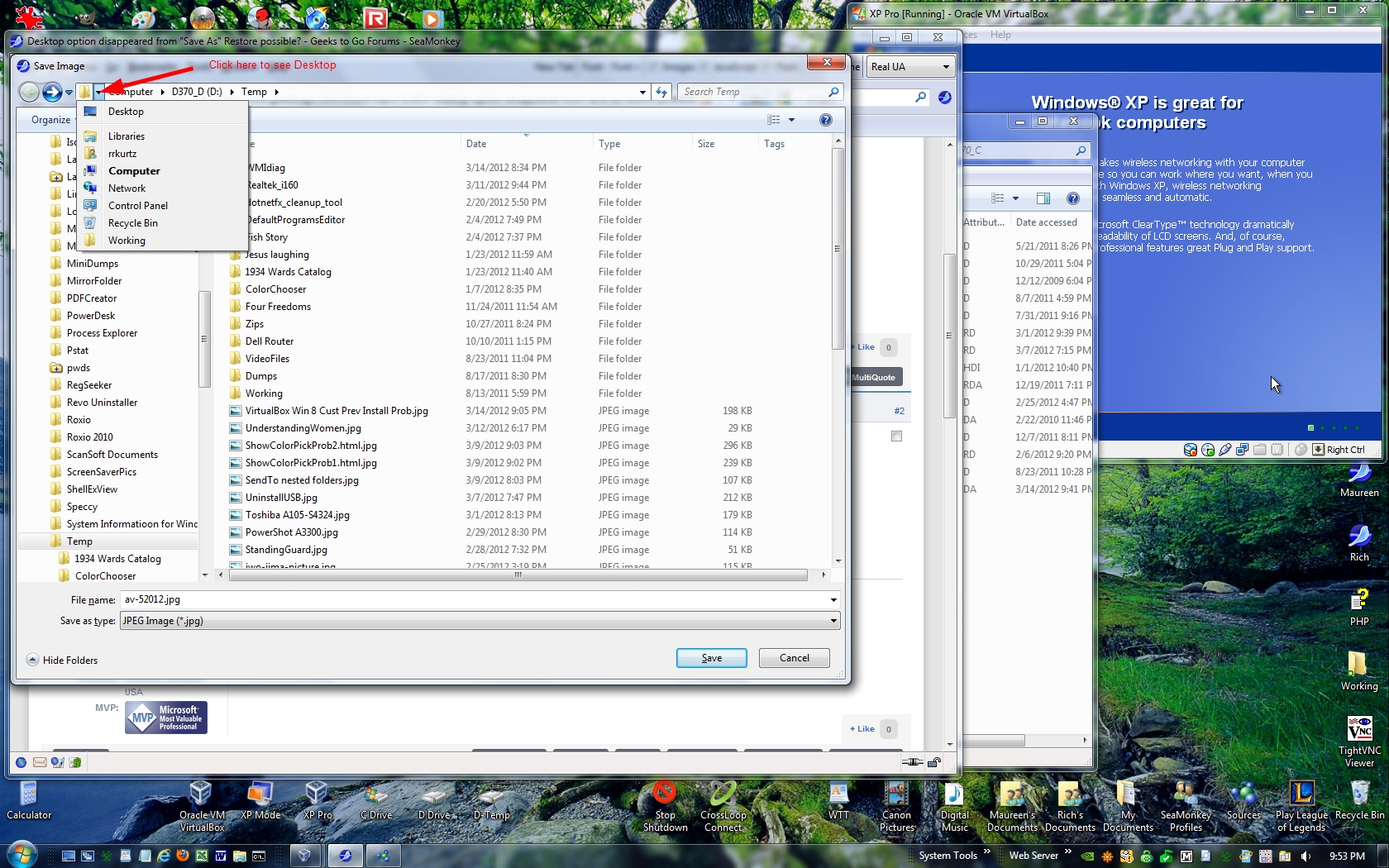
Task: Open the Canon Pictures desktop icon
Action: (x=897, y=806)
